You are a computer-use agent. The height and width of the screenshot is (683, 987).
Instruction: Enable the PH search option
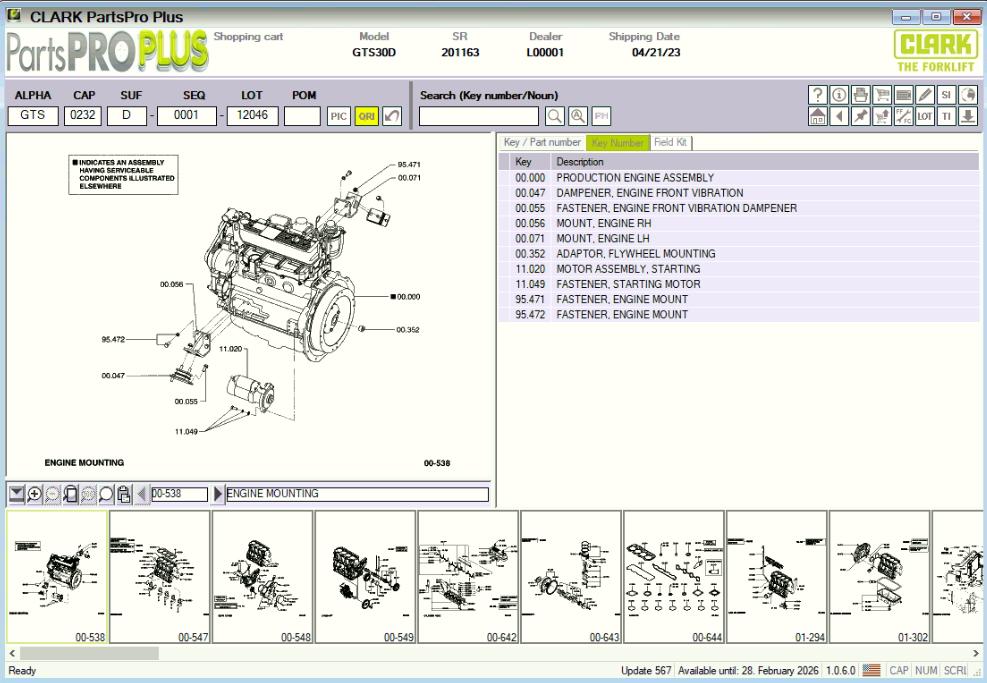point(601,115)
